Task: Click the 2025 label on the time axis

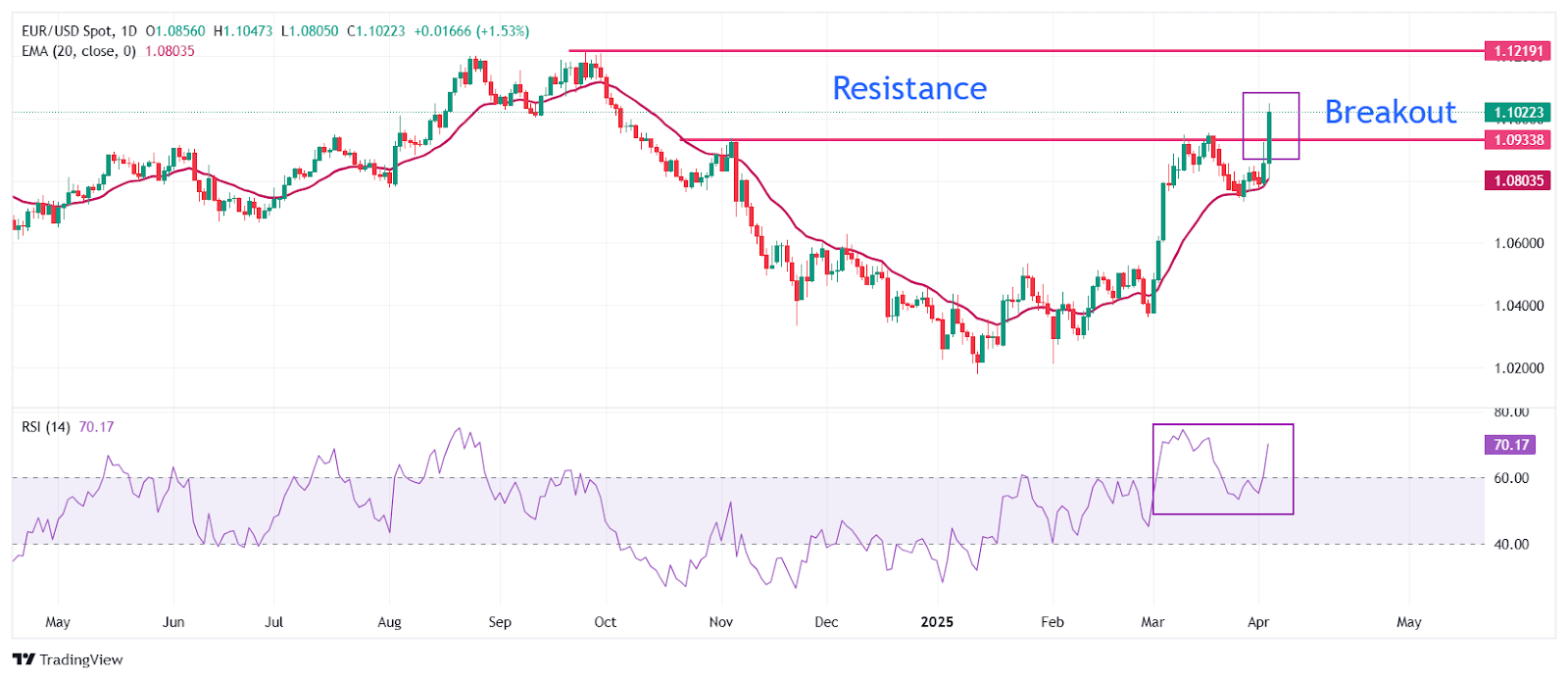Action: pos(937,622)
